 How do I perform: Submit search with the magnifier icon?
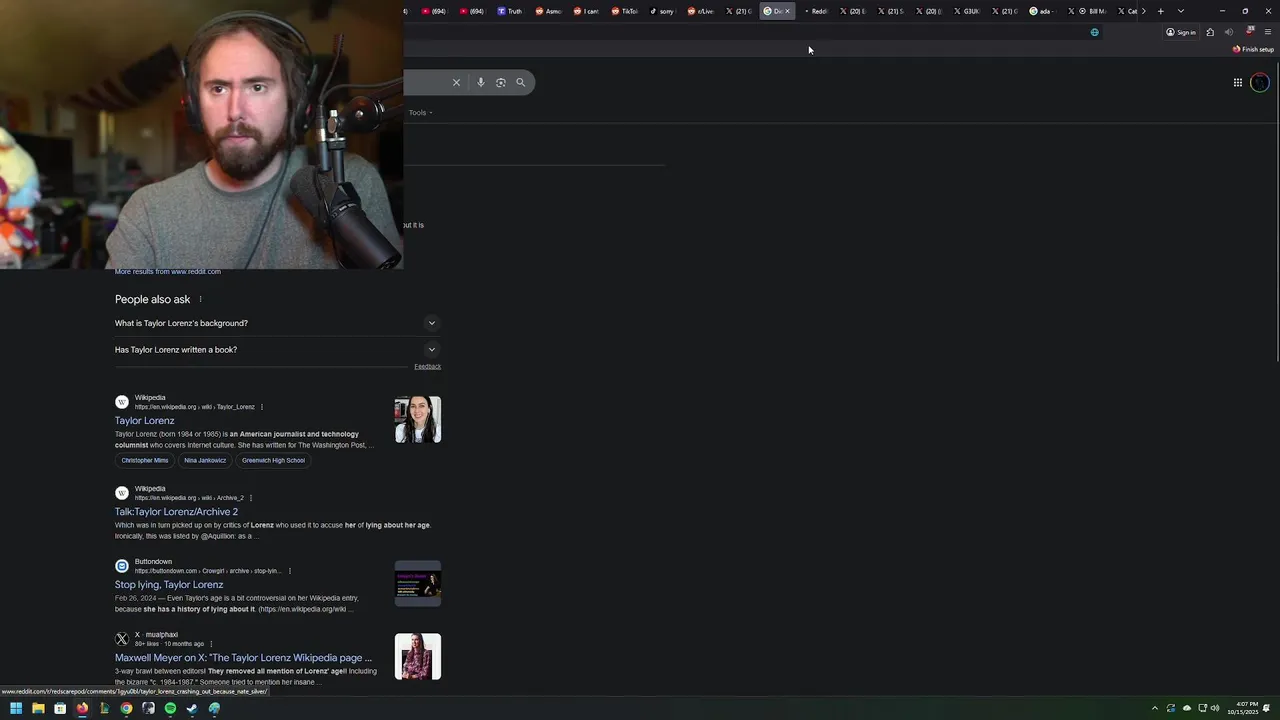point(520,82)
